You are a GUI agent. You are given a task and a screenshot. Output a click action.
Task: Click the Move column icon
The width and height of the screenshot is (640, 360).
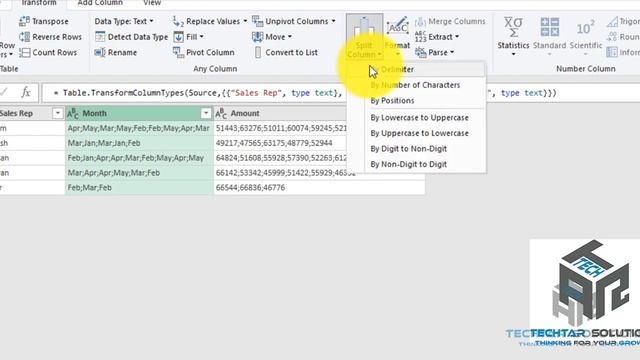(258, 37)
